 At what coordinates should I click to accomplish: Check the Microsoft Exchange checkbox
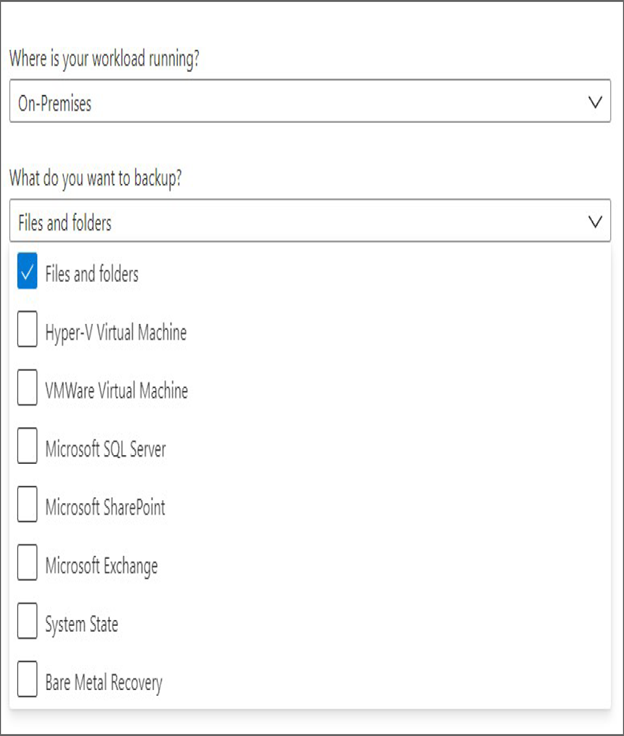pos(27,562)
